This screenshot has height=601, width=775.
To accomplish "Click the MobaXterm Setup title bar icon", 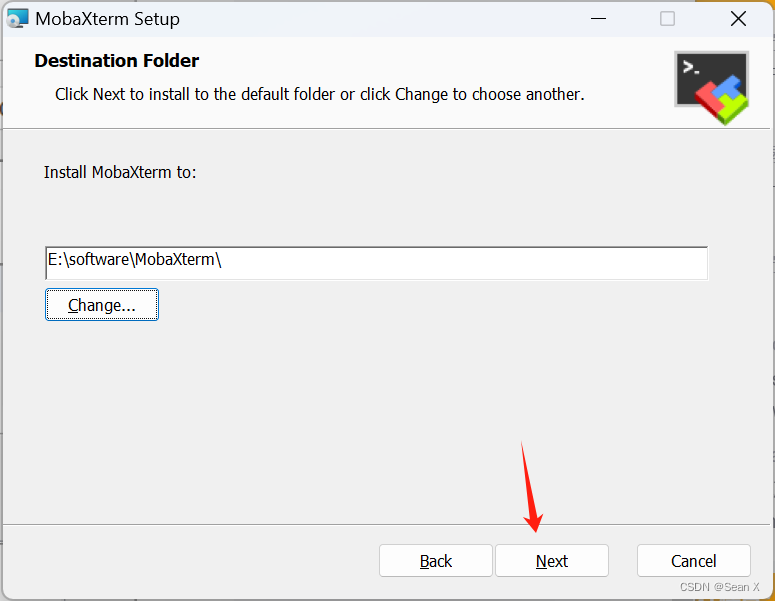I will (18, 19).
